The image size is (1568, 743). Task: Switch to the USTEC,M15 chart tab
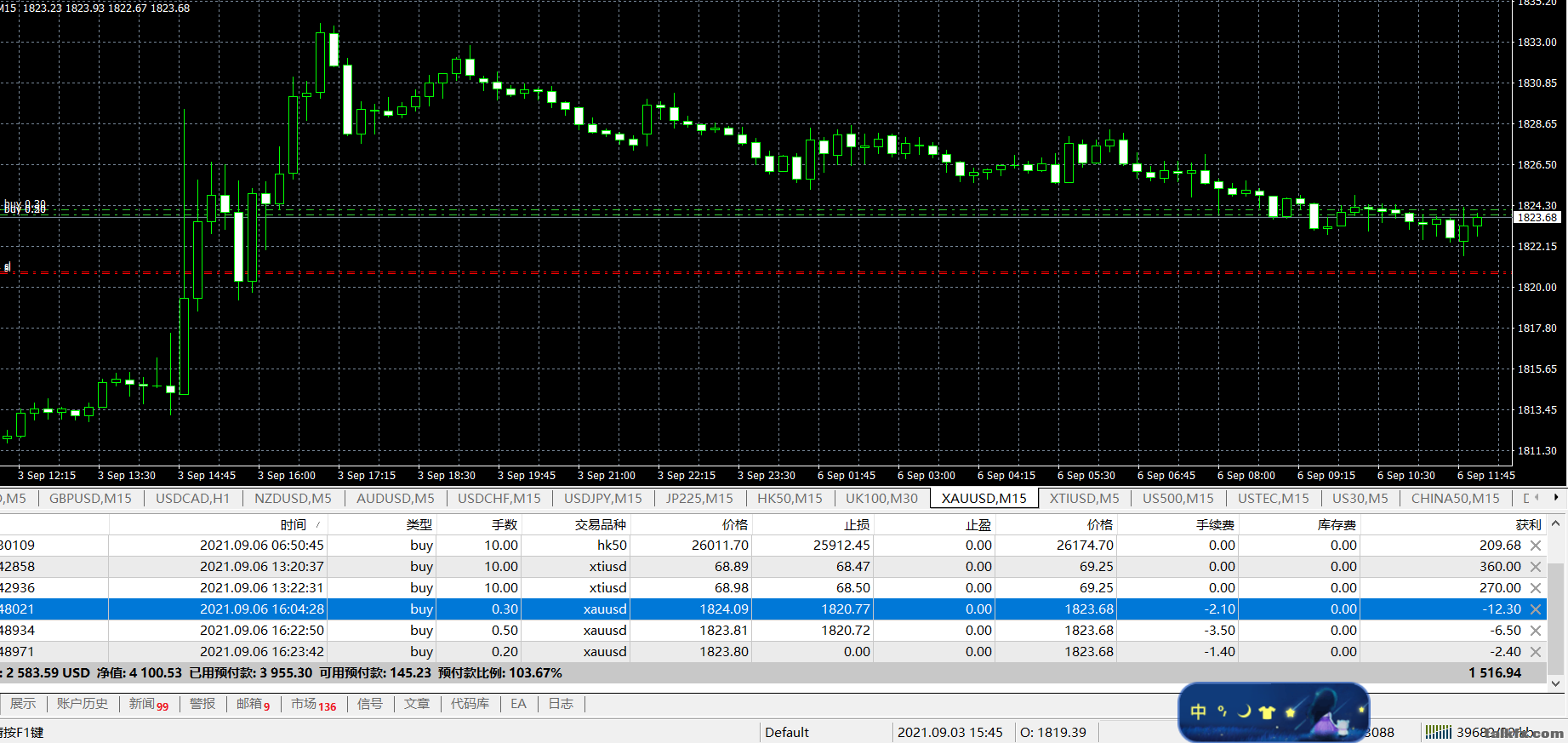(1274, 499)
